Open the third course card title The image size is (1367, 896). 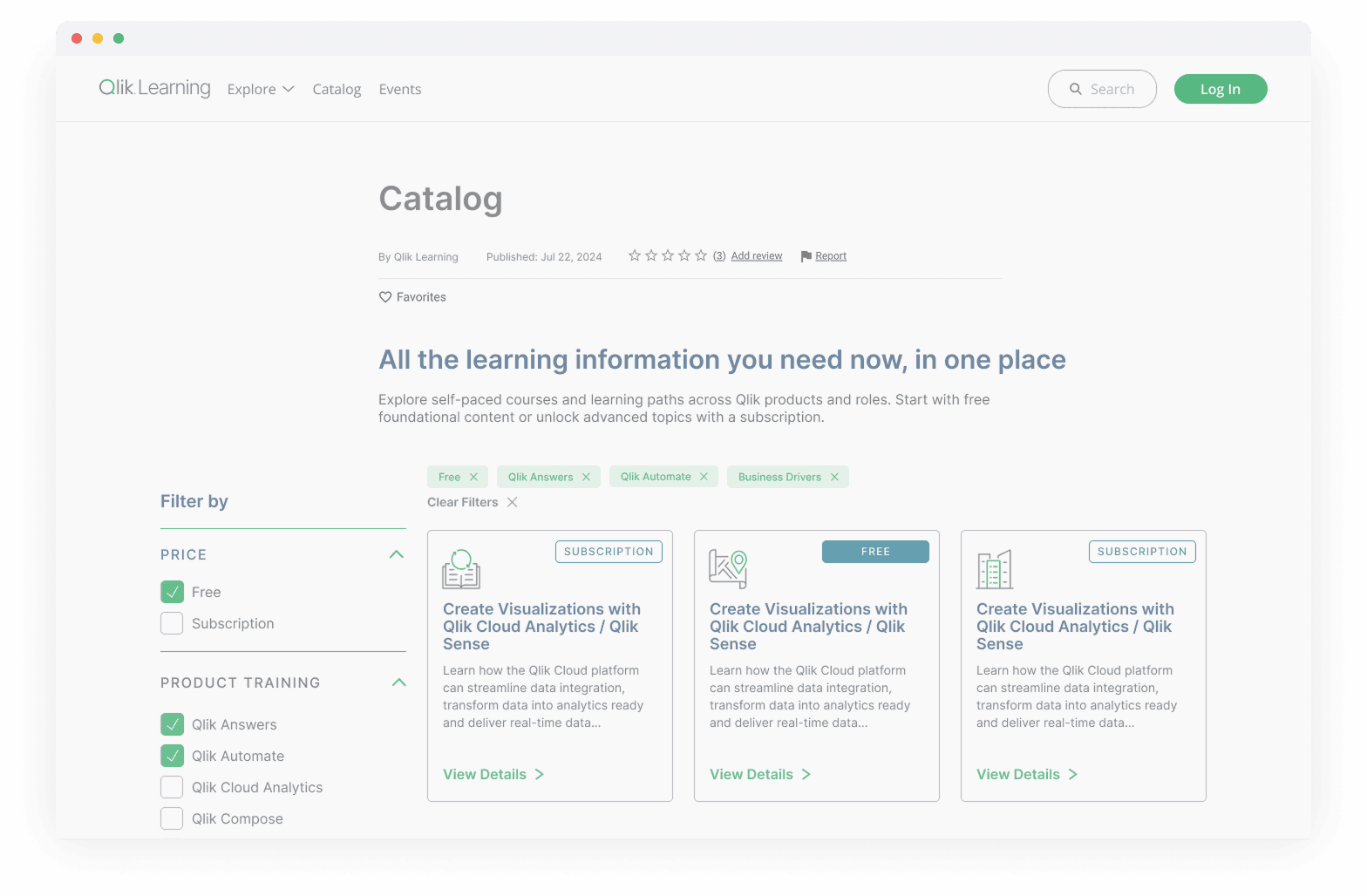click(x=1075, y=627)
